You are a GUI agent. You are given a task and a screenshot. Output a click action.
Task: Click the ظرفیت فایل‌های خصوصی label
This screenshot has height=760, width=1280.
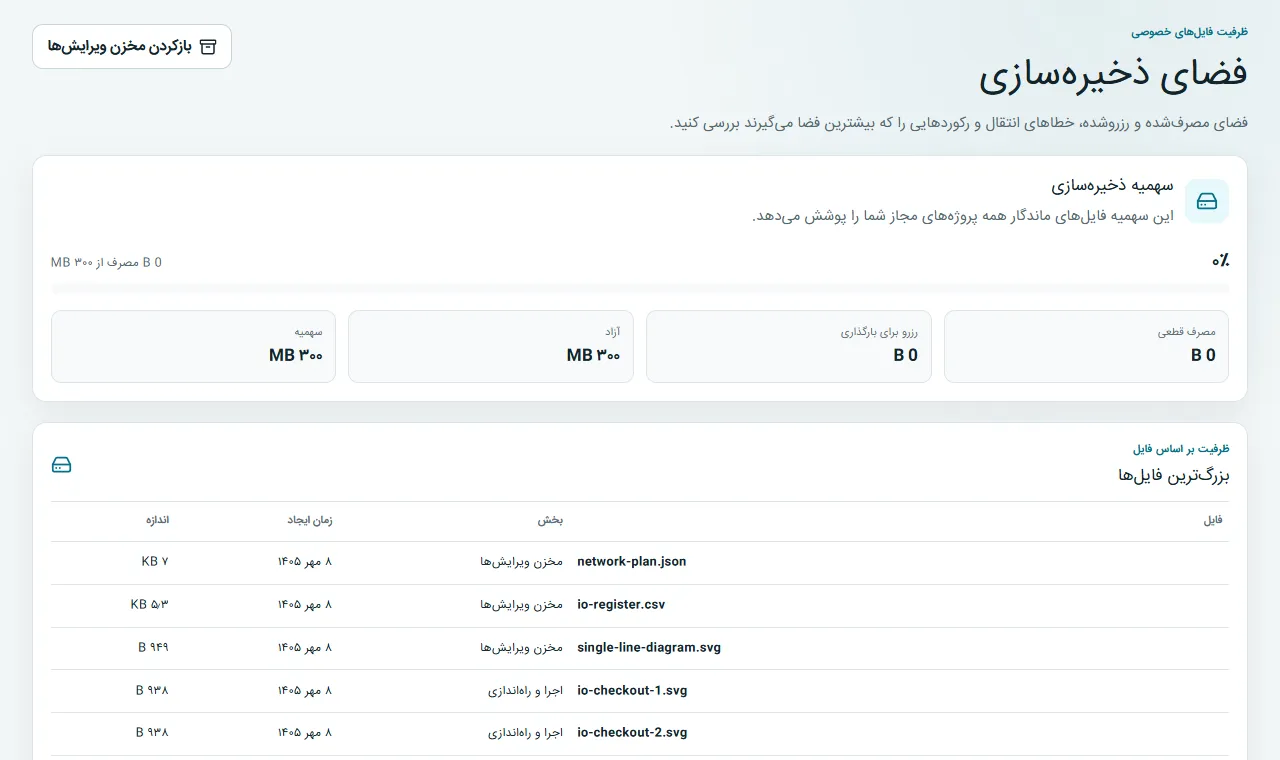1189,32
